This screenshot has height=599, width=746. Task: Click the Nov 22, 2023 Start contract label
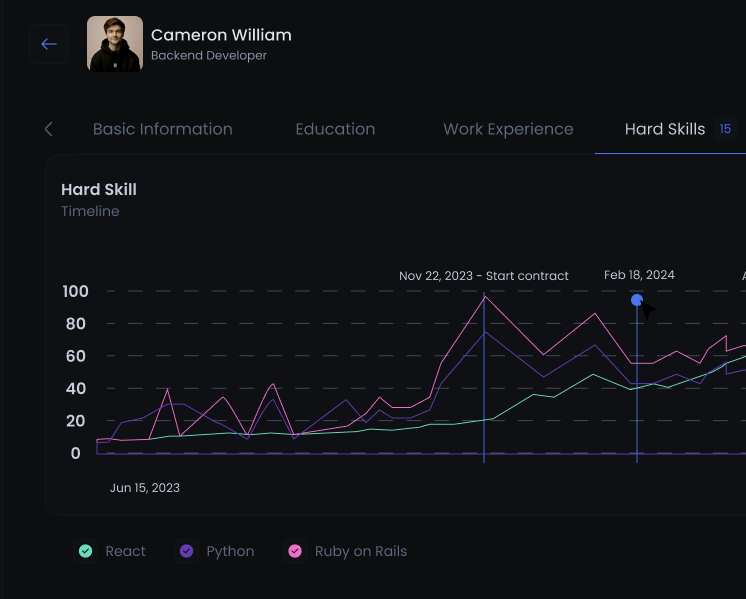[x=483, y=275]
